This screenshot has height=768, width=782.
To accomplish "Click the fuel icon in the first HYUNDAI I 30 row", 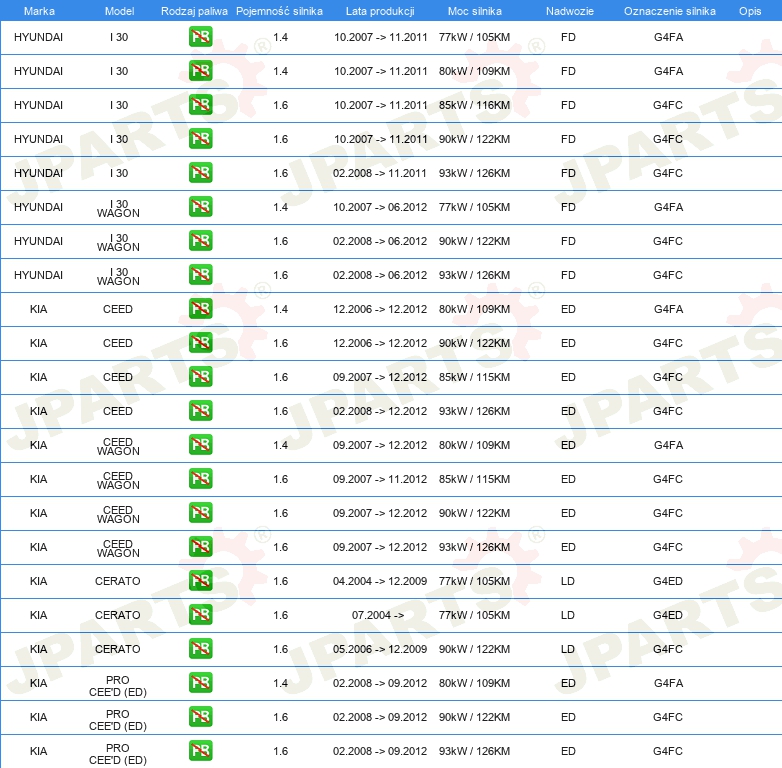I will click(x=200, y=37).
